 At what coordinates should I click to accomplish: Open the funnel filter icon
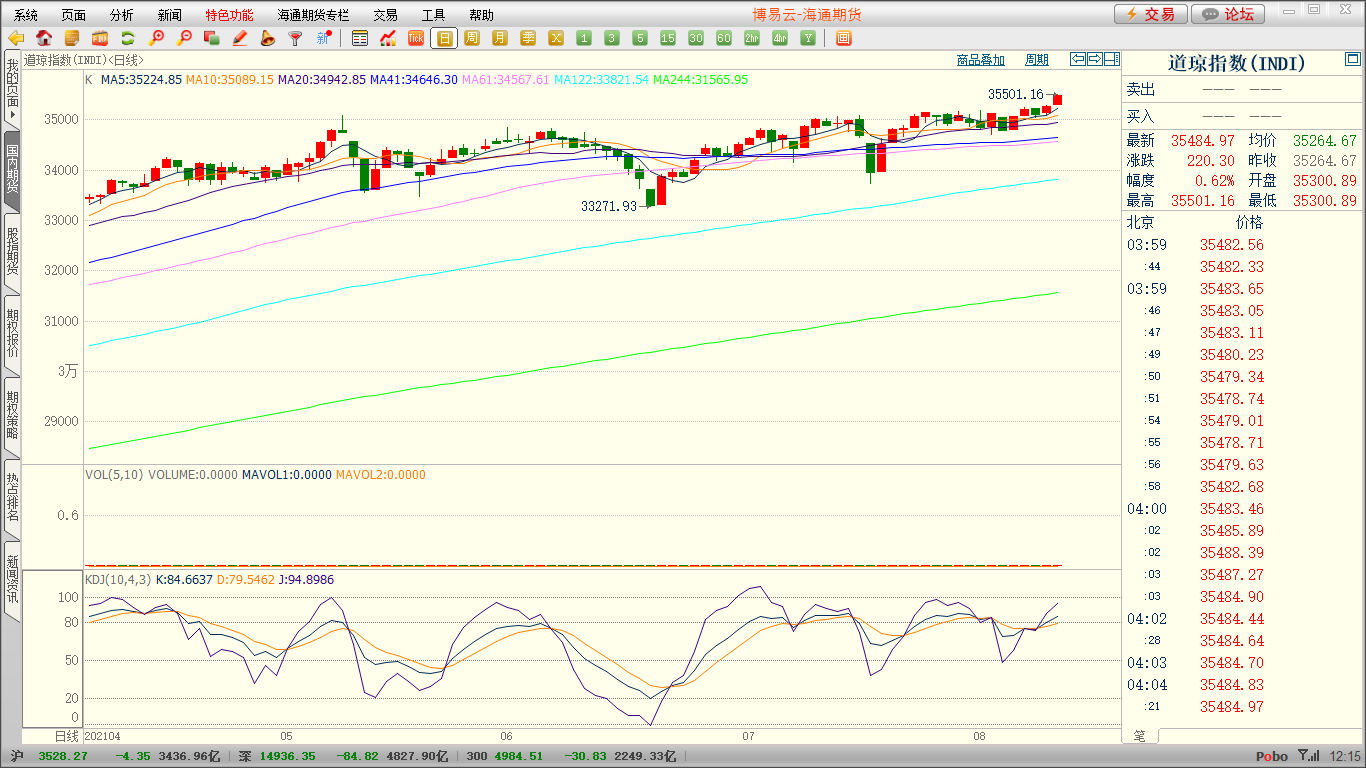click(295, 38)
